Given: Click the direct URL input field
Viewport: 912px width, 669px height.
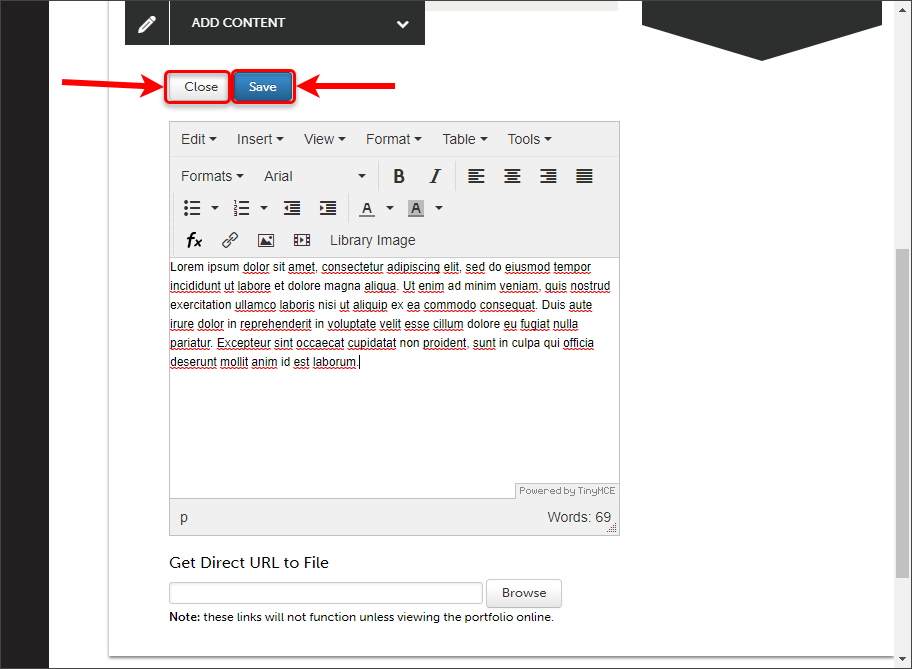Looking at the screenshot, I should tap(325, 593).
